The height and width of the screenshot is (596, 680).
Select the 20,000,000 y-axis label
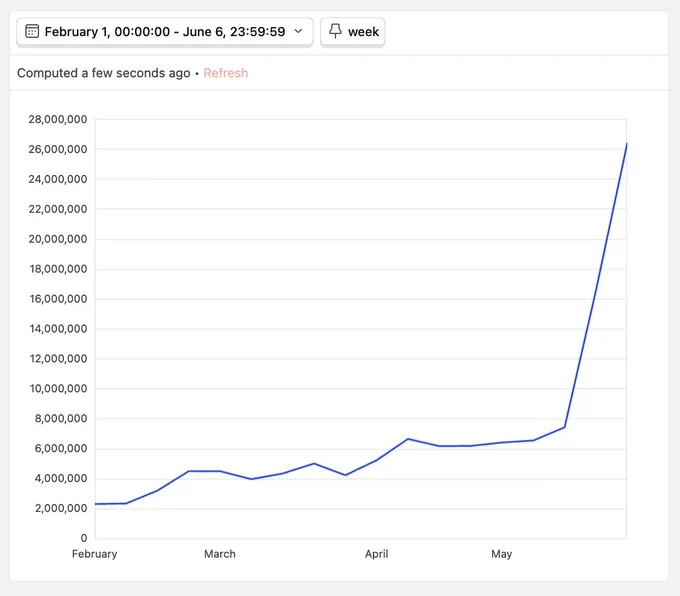click(x=58, y=239)
